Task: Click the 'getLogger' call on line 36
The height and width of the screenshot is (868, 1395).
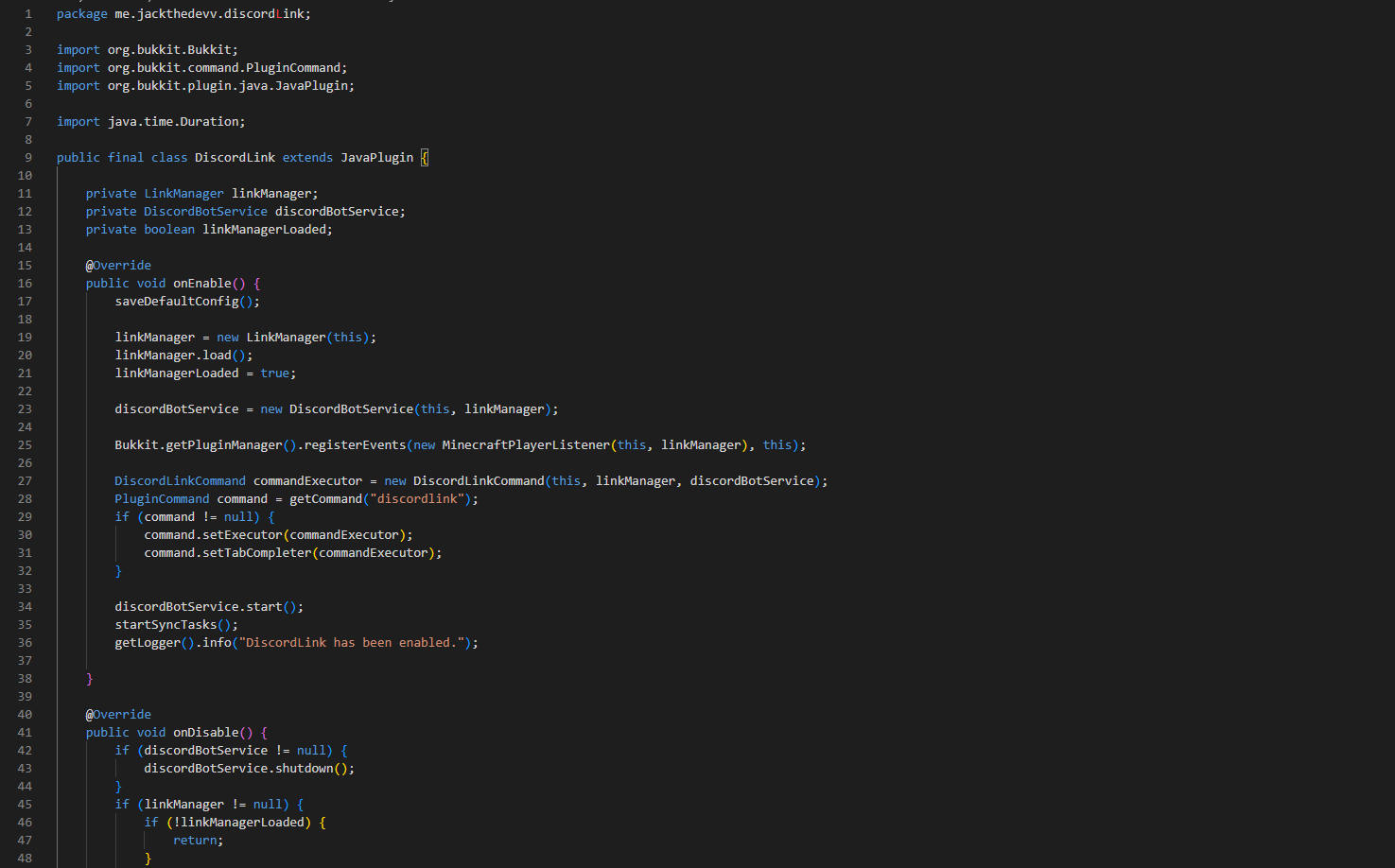Action: (x=148, y=643)
